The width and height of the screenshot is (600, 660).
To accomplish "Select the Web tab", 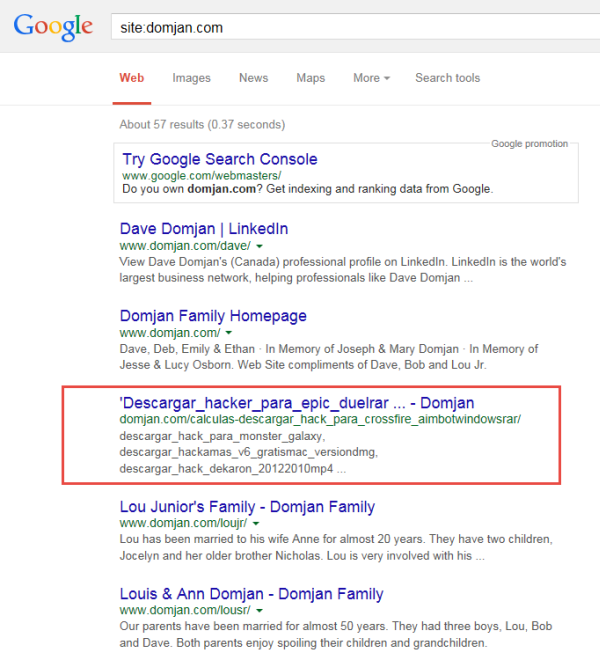I will point(131,78).
